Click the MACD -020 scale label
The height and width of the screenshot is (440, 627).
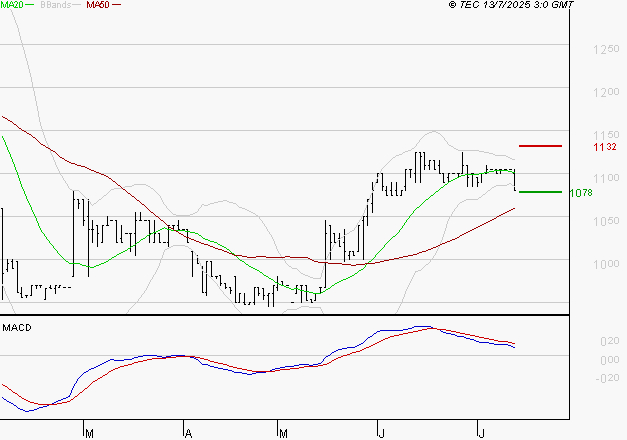(x=607, y=377)
